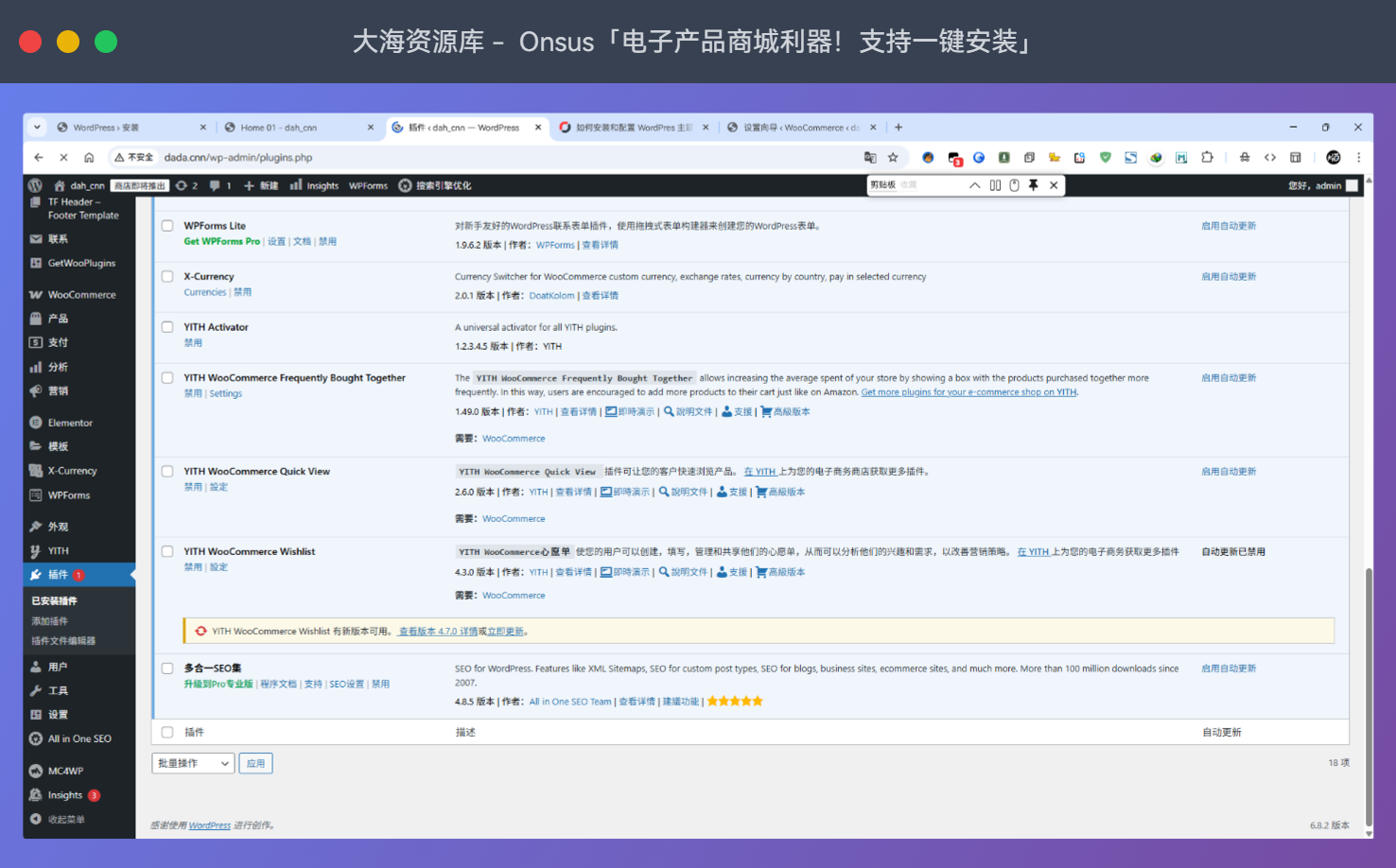Collapse the clipboard popup with up chevron
The width and height of the screenshot is (1396, 868).
click(x=974, y=185)
